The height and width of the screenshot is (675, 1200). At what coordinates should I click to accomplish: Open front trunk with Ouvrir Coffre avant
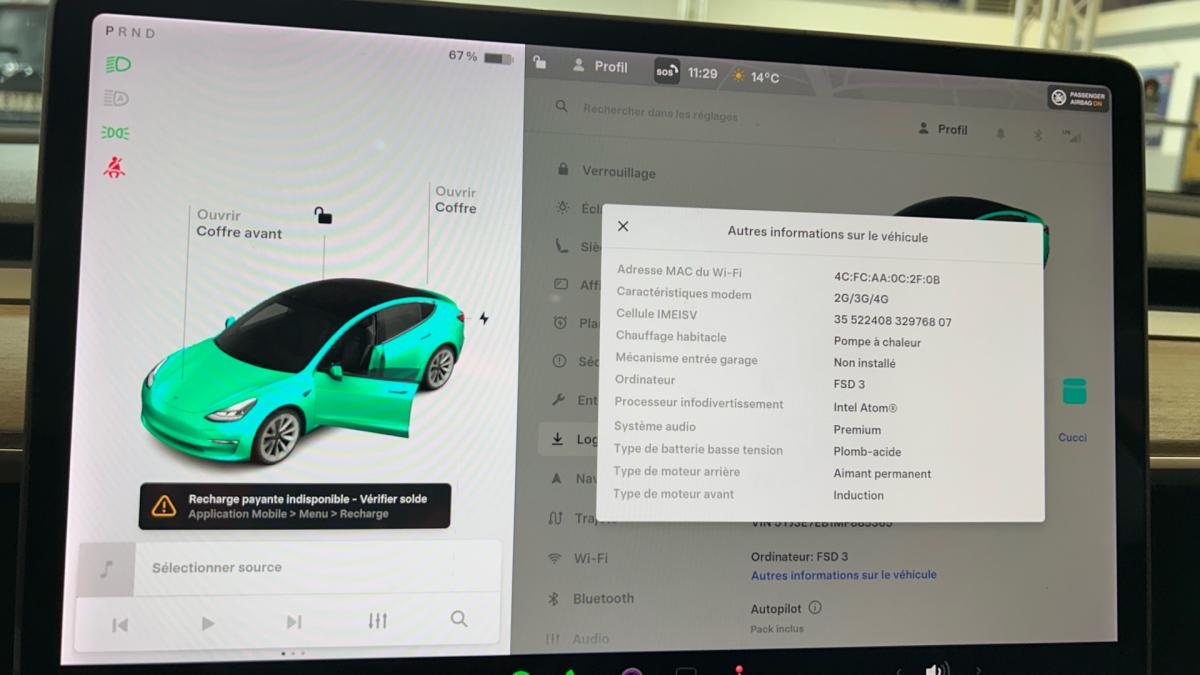coord(239,224)
